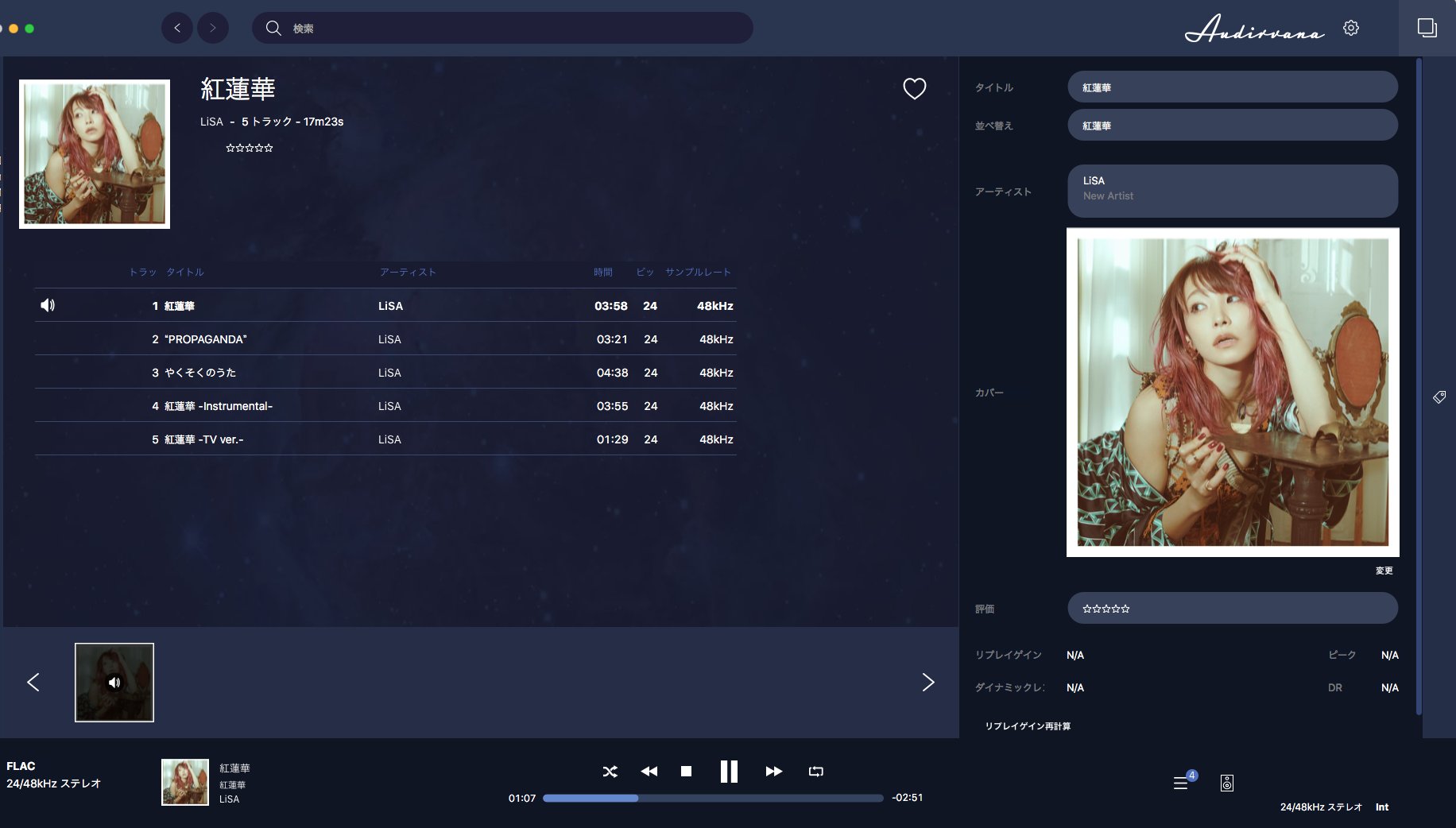This screenshot has width=1456, height=828.
Task: Open the play queue list
Action: [1181, 783]
